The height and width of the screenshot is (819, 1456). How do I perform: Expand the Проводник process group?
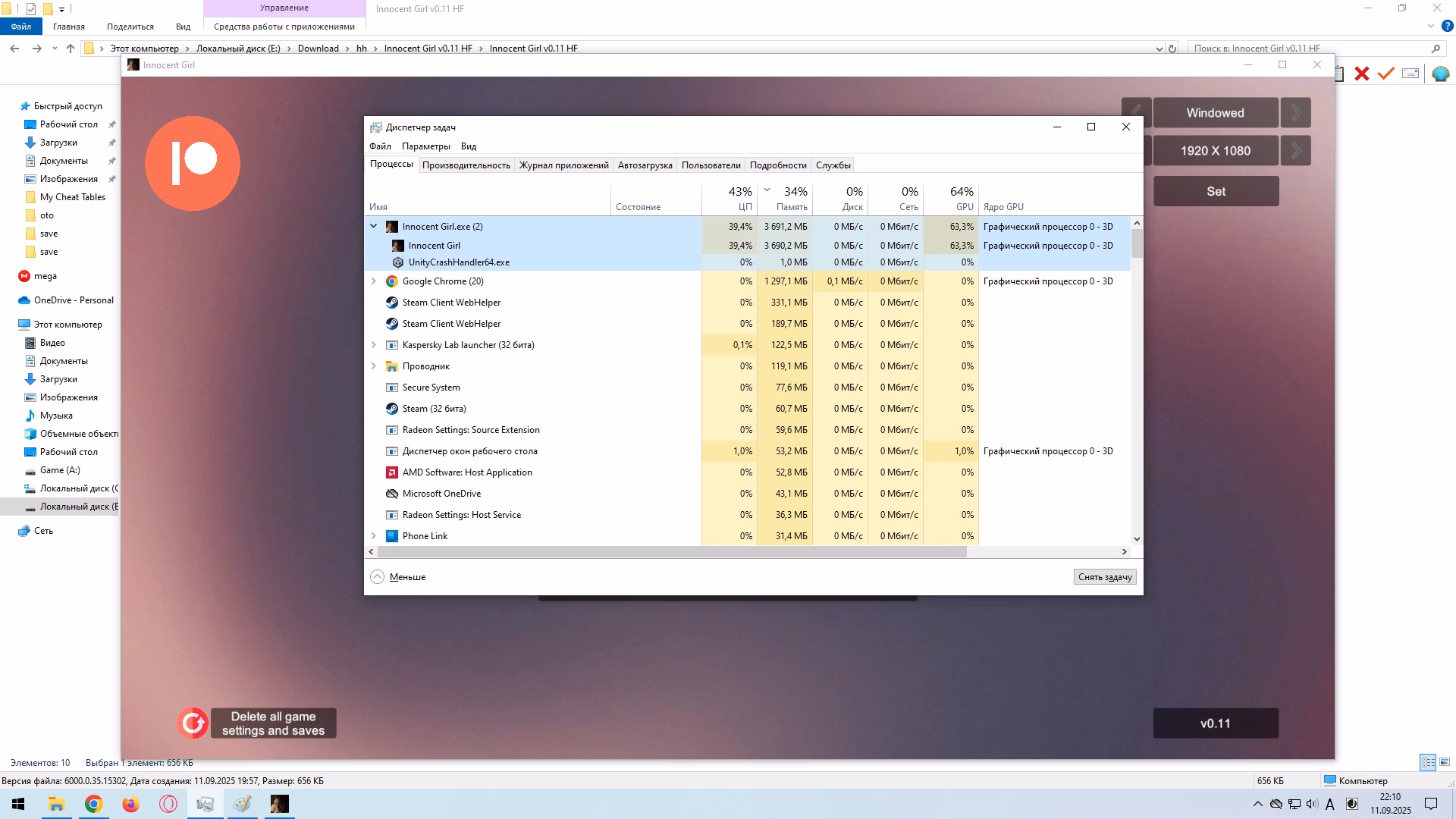tap(373, 366)
